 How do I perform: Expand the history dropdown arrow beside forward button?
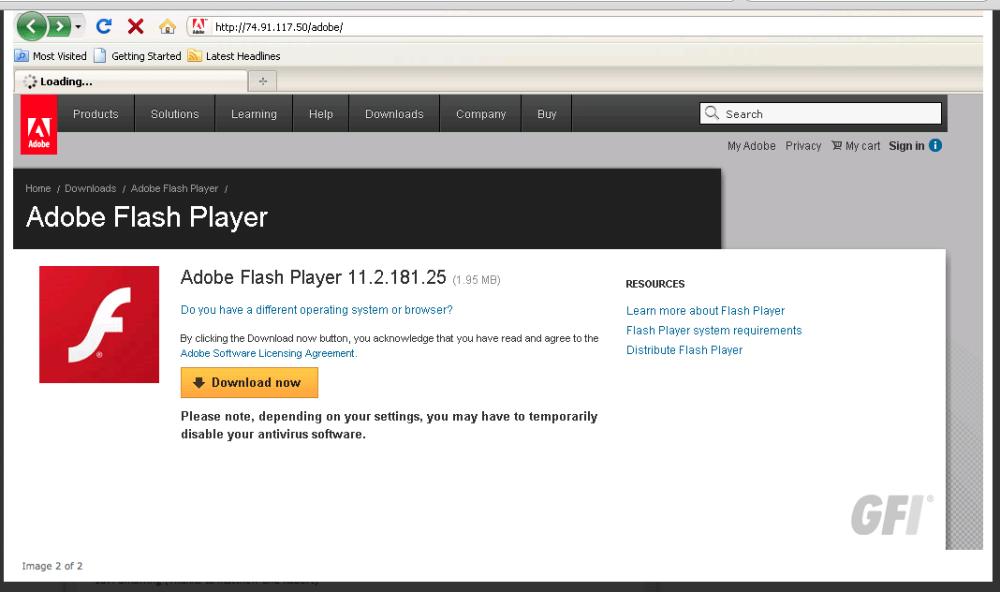[78, 27]
